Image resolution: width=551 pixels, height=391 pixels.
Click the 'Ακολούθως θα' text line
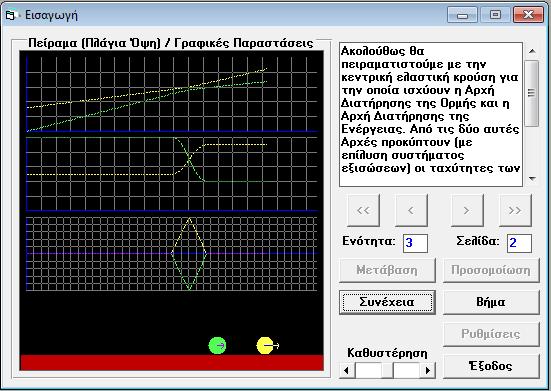tap(383, 51)
